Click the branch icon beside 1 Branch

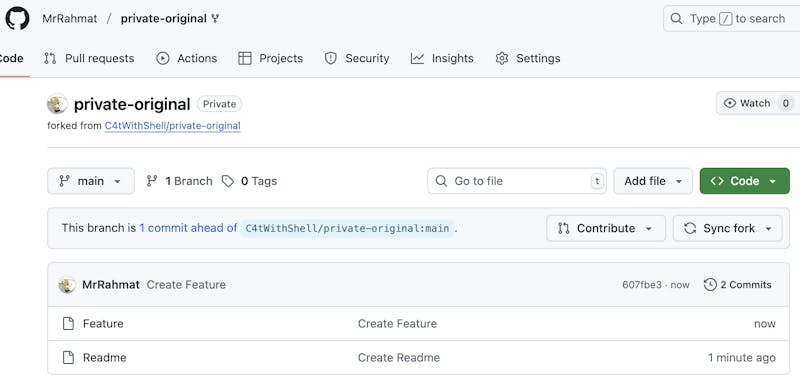point(152,181)
